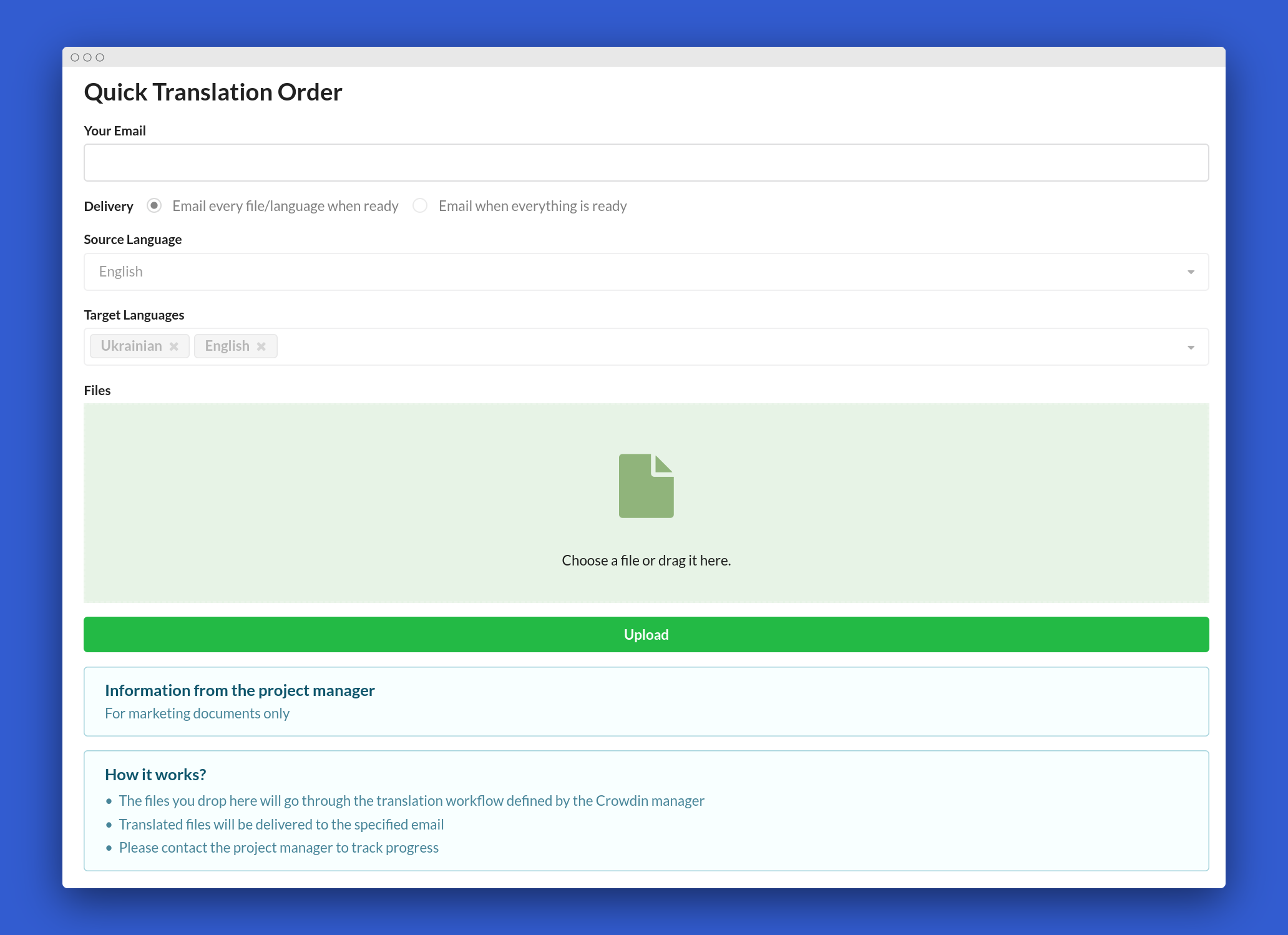Viewport: 1288px width, 935px height.
Task: Remove the English target language tag
Action: tap(261, 346)
